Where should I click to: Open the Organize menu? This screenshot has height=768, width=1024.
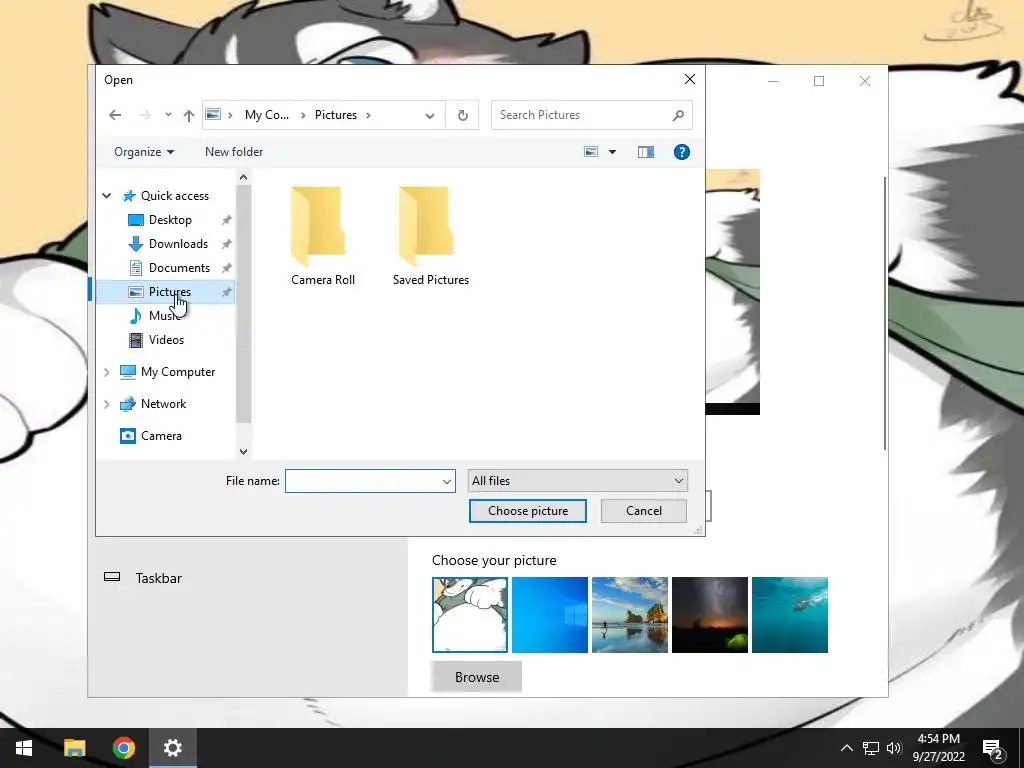[144, 152]
